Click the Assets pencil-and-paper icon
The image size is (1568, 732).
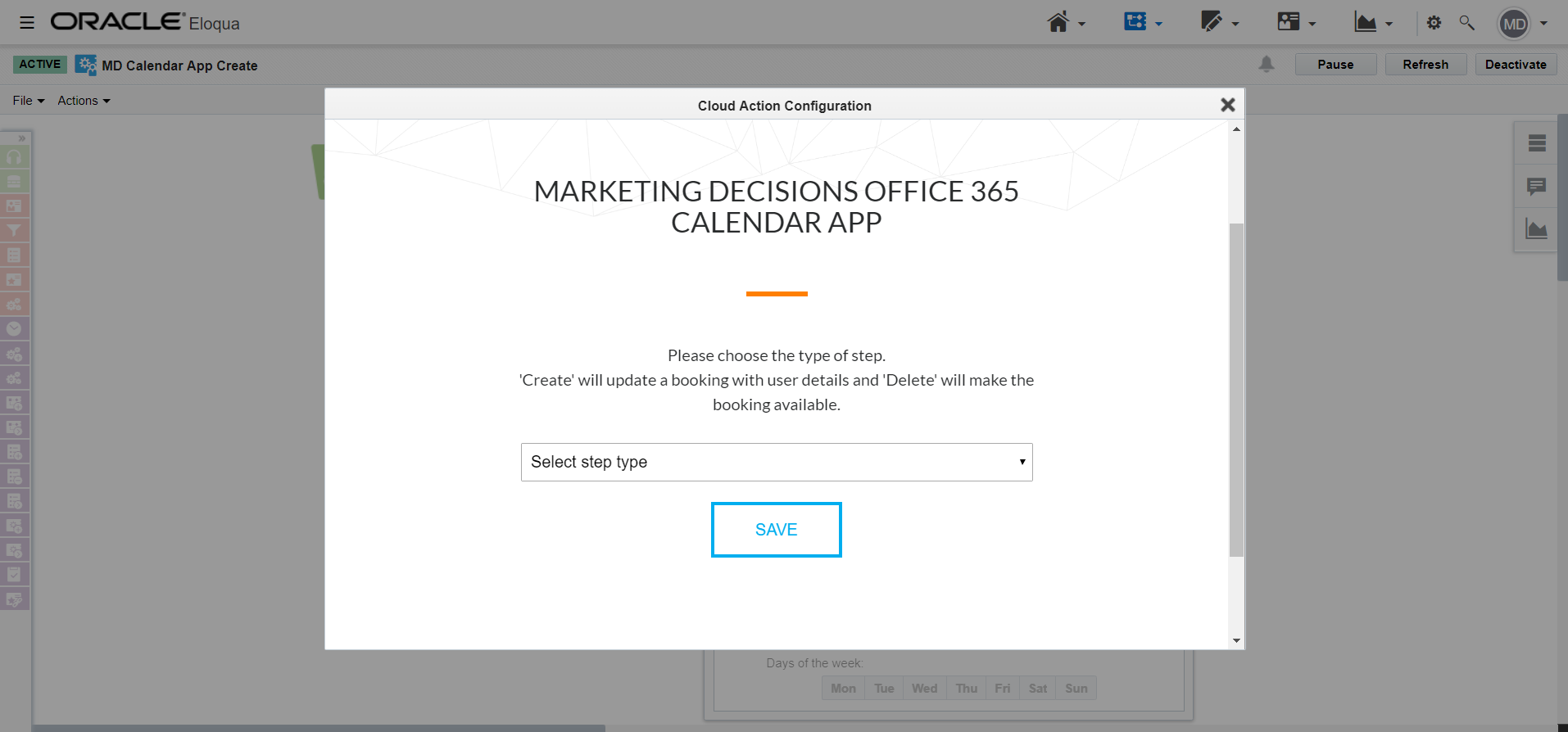(1212, 22)
